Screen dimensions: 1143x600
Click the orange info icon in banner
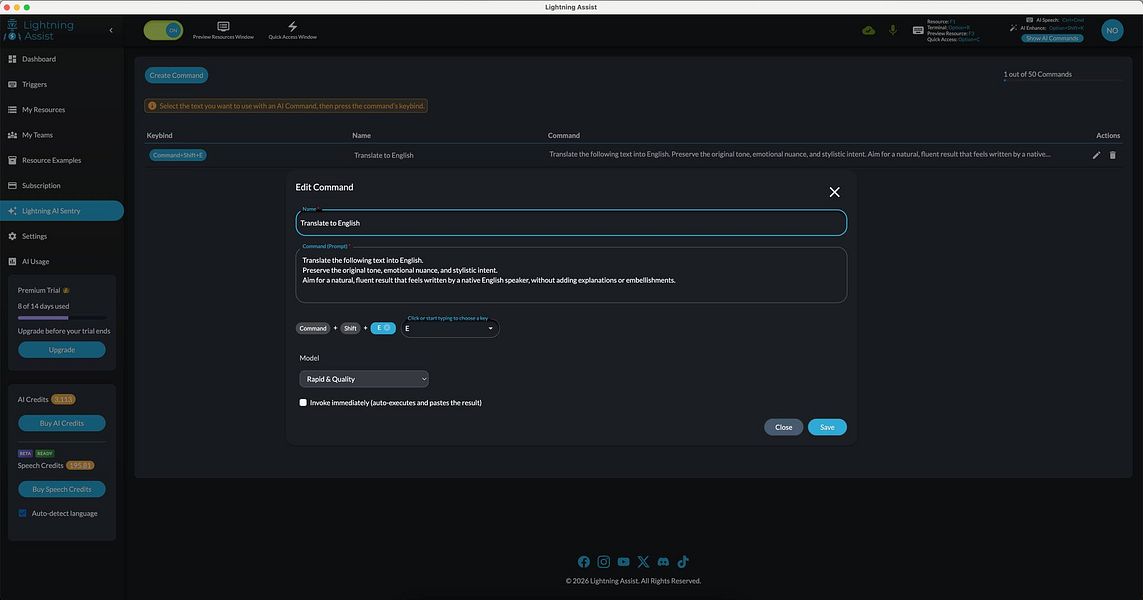coord(152,106)
